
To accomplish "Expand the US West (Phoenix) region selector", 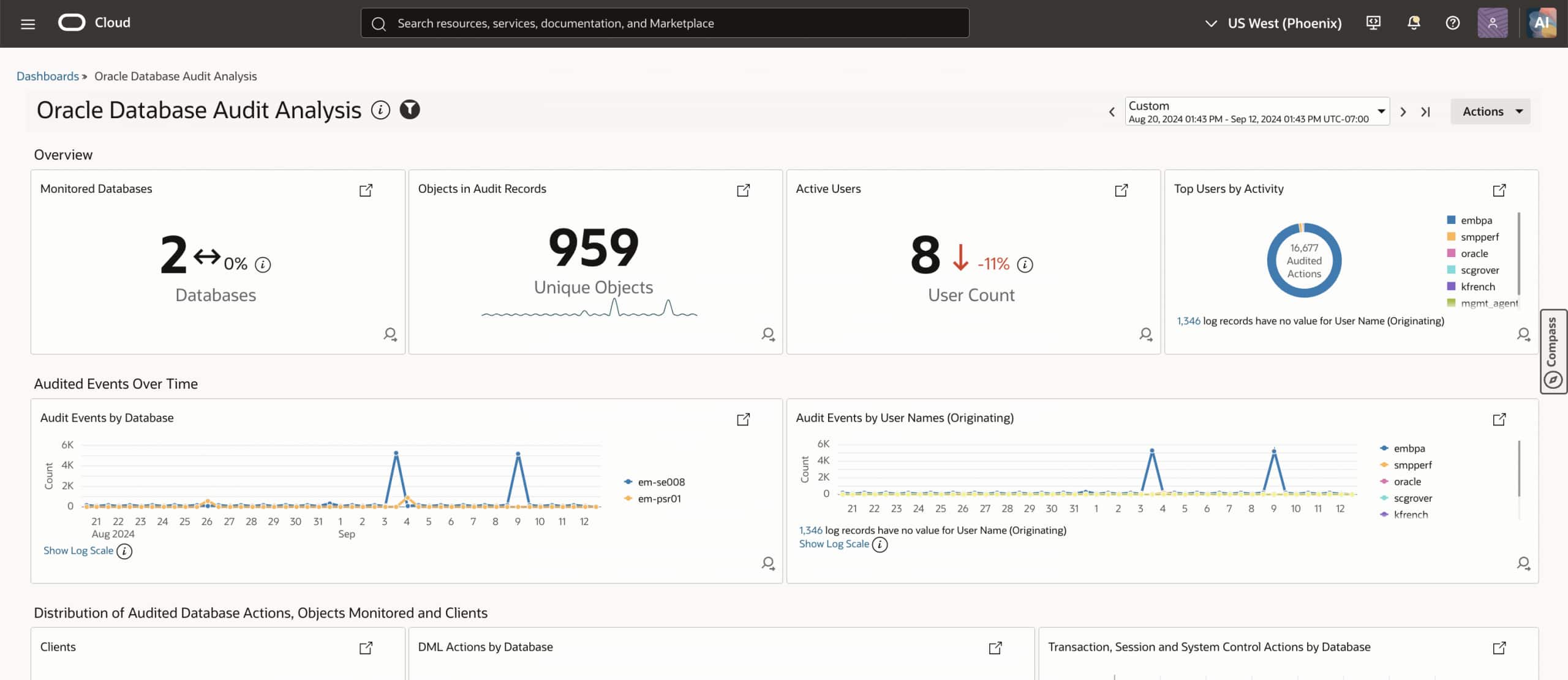I will pos(1273,23).
